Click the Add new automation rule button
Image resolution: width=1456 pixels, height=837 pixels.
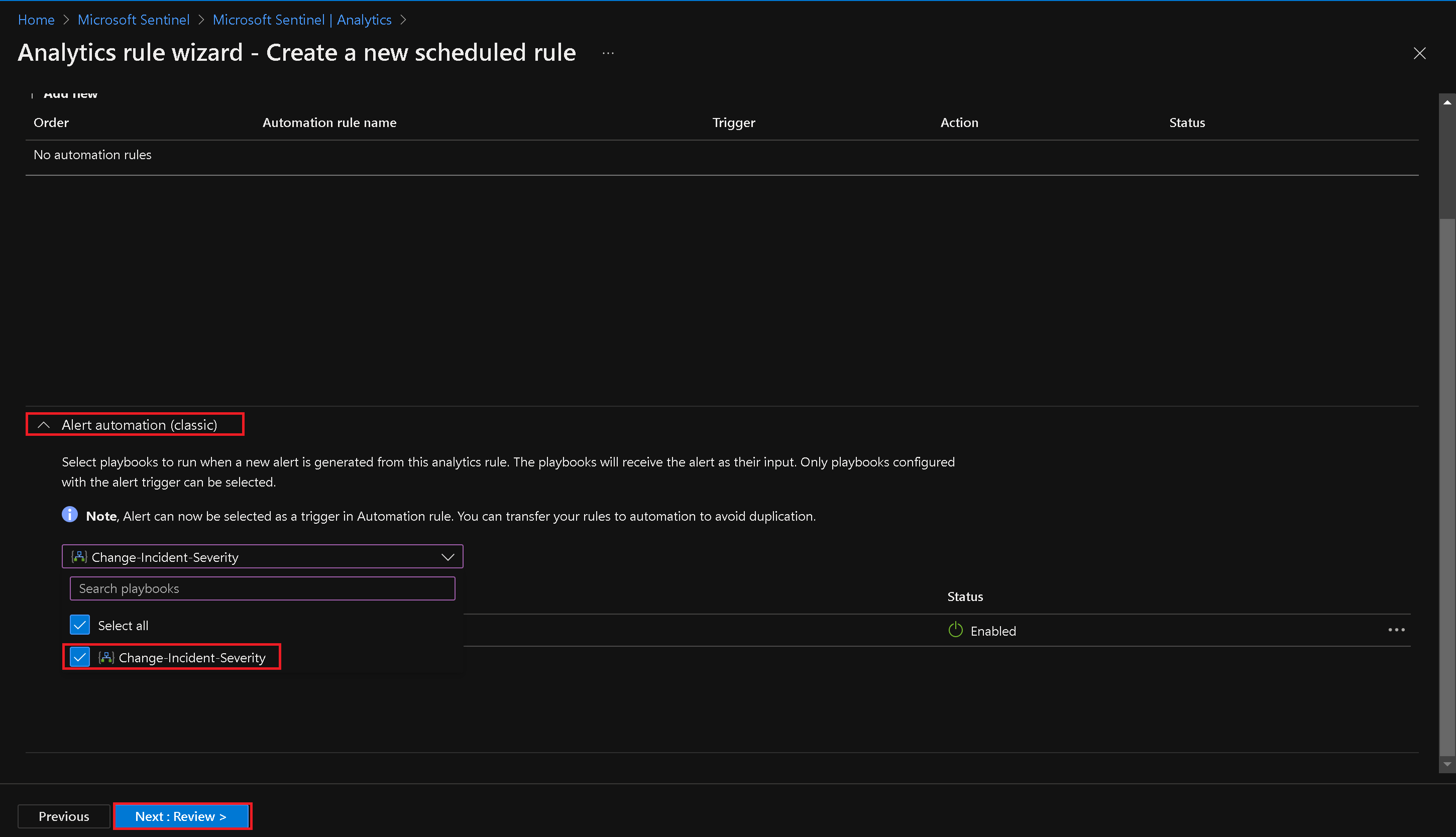pyautogui.click(x=64, y=95)
